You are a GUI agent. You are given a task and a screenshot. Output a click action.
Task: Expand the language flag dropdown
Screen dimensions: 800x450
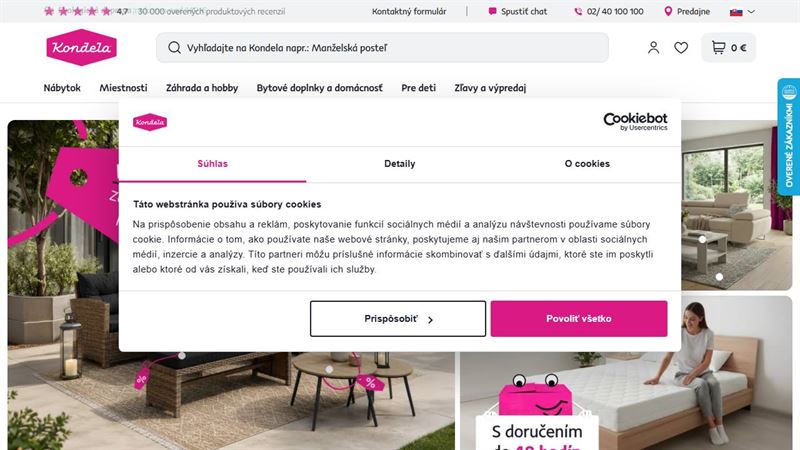(x=742, y=12)
